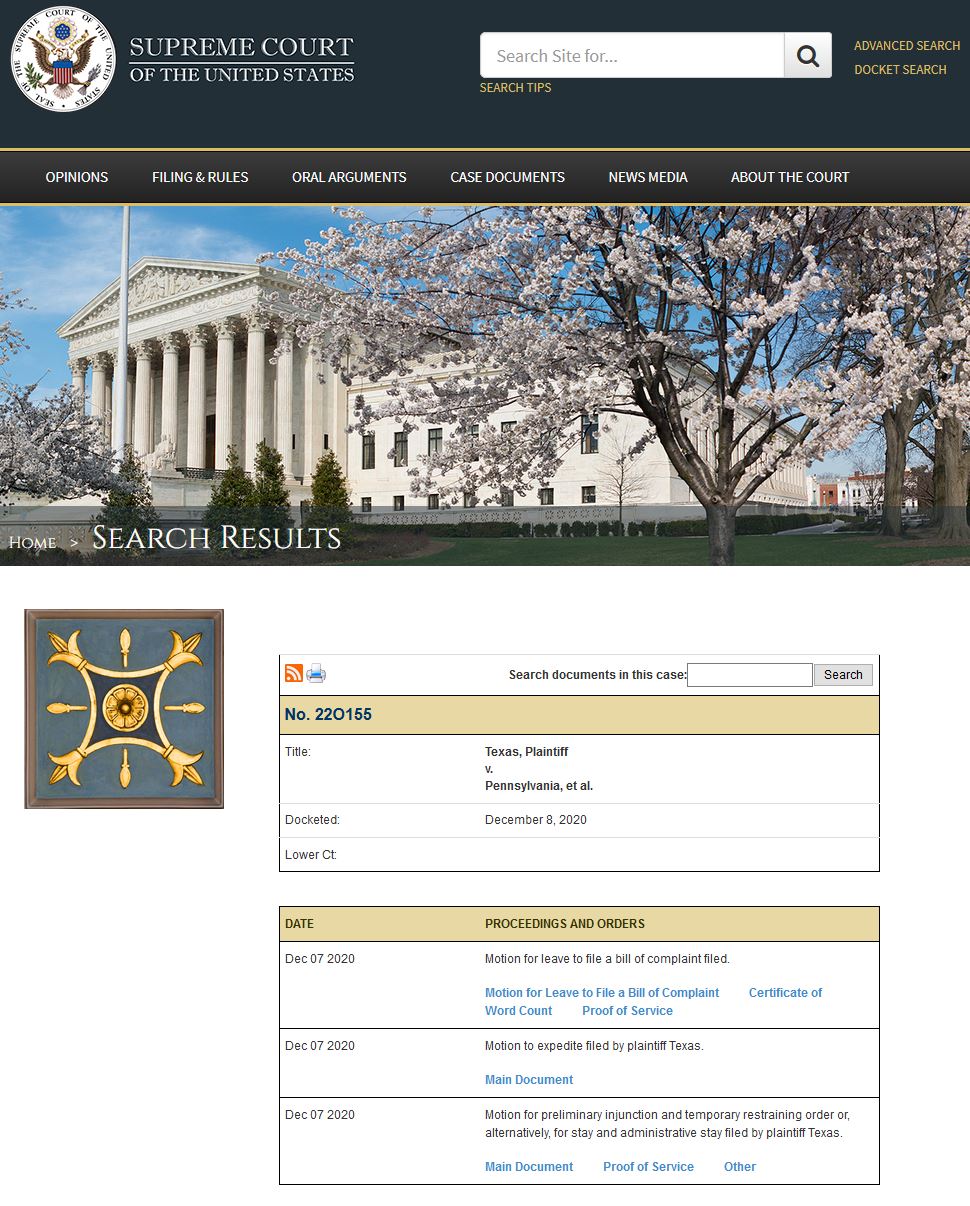Open Motion for Leave to File a Bill of Complaint
Viewport: 970px width, 1206px height.
click(x=602, y=993)
